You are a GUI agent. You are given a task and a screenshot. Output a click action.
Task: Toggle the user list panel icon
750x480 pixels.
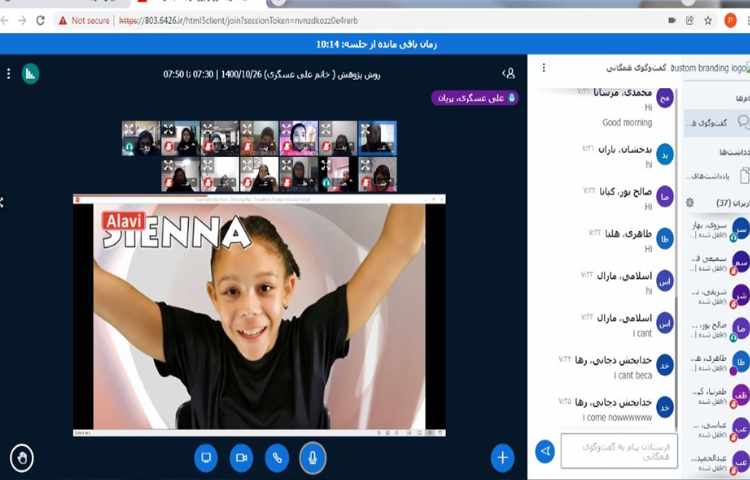coord(509,73)
